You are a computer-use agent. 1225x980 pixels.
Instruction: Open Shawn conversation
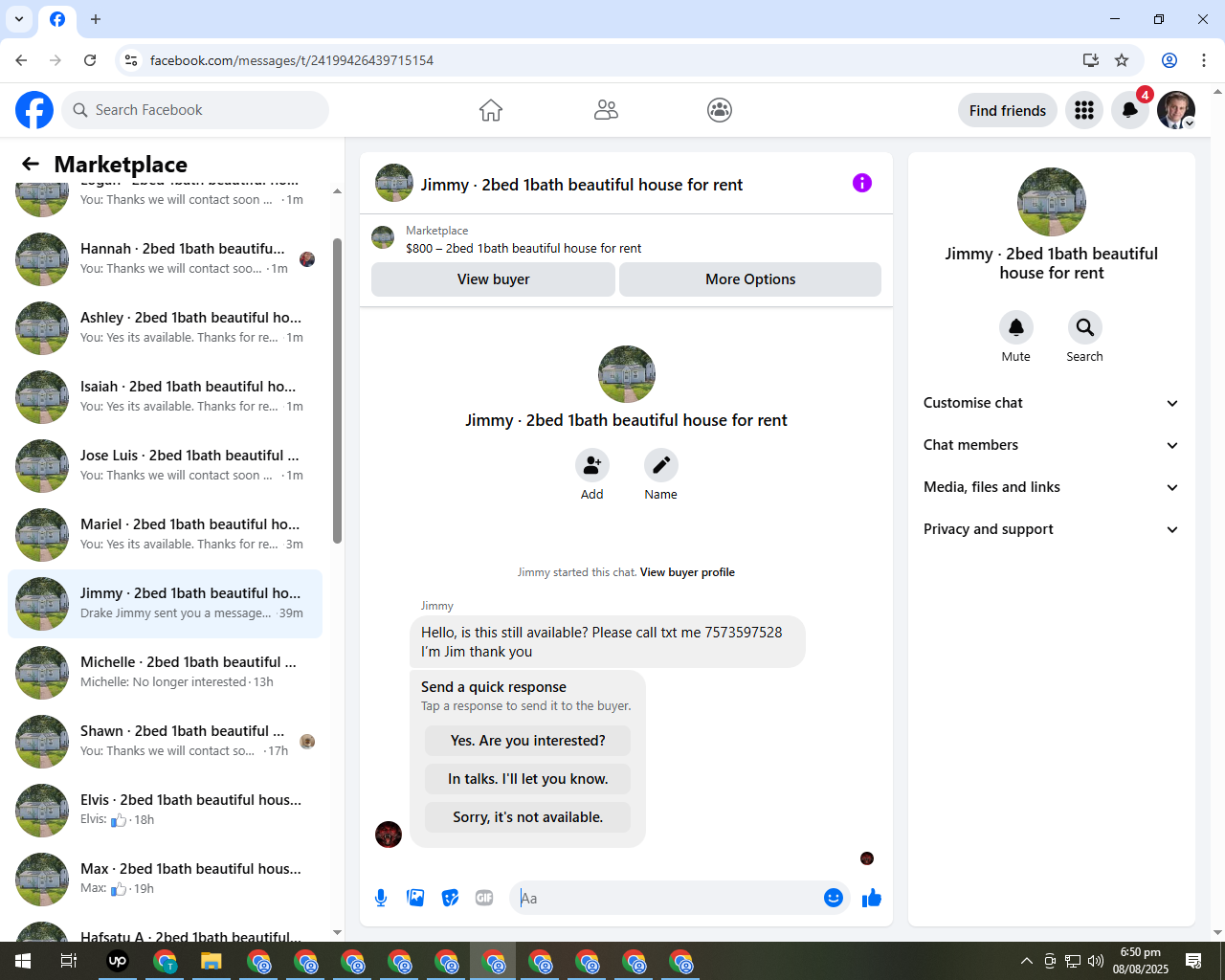click(165, 741)
